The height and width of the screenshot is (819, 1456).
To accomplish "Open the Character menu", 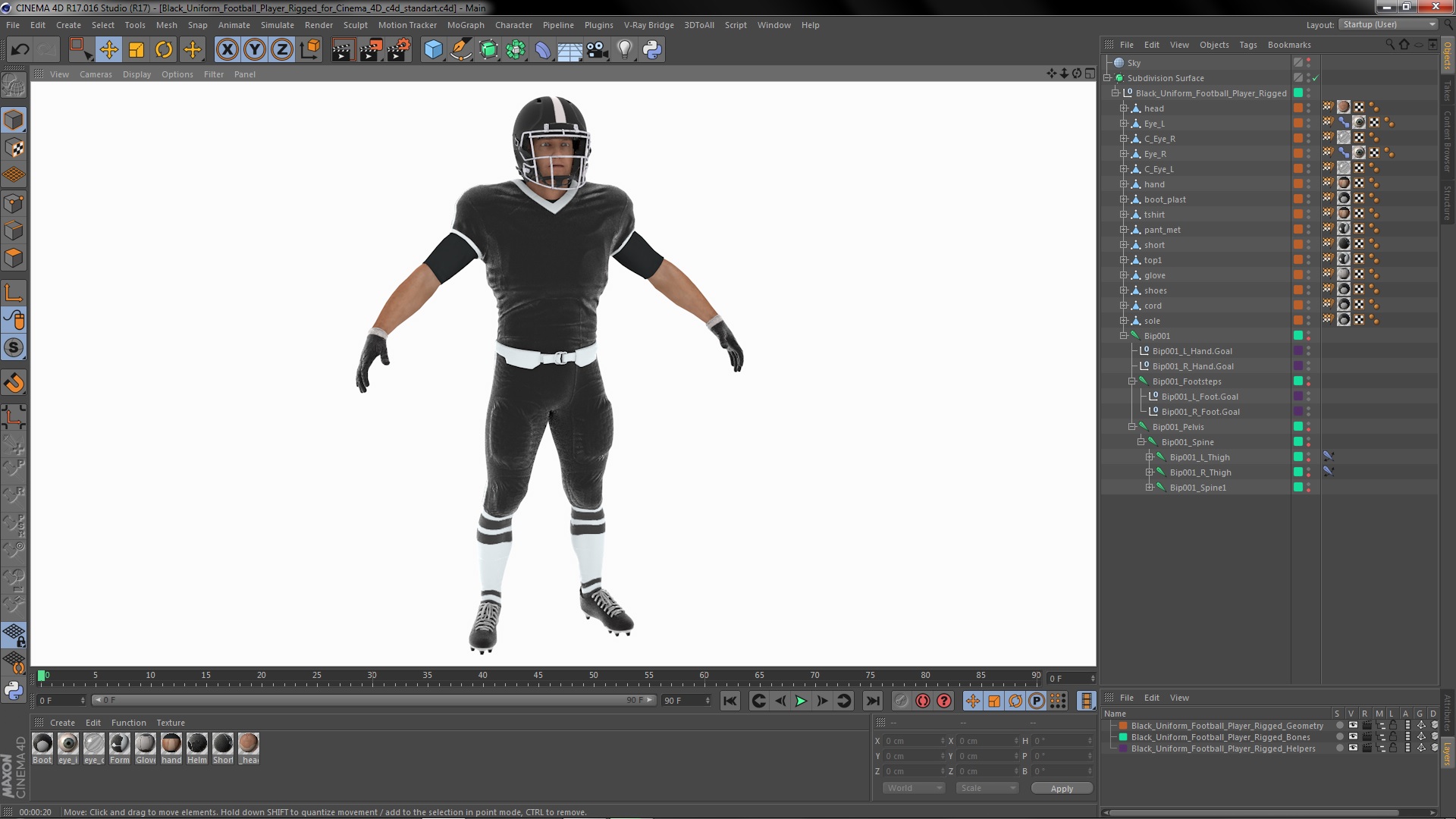I will pos(513,25).
